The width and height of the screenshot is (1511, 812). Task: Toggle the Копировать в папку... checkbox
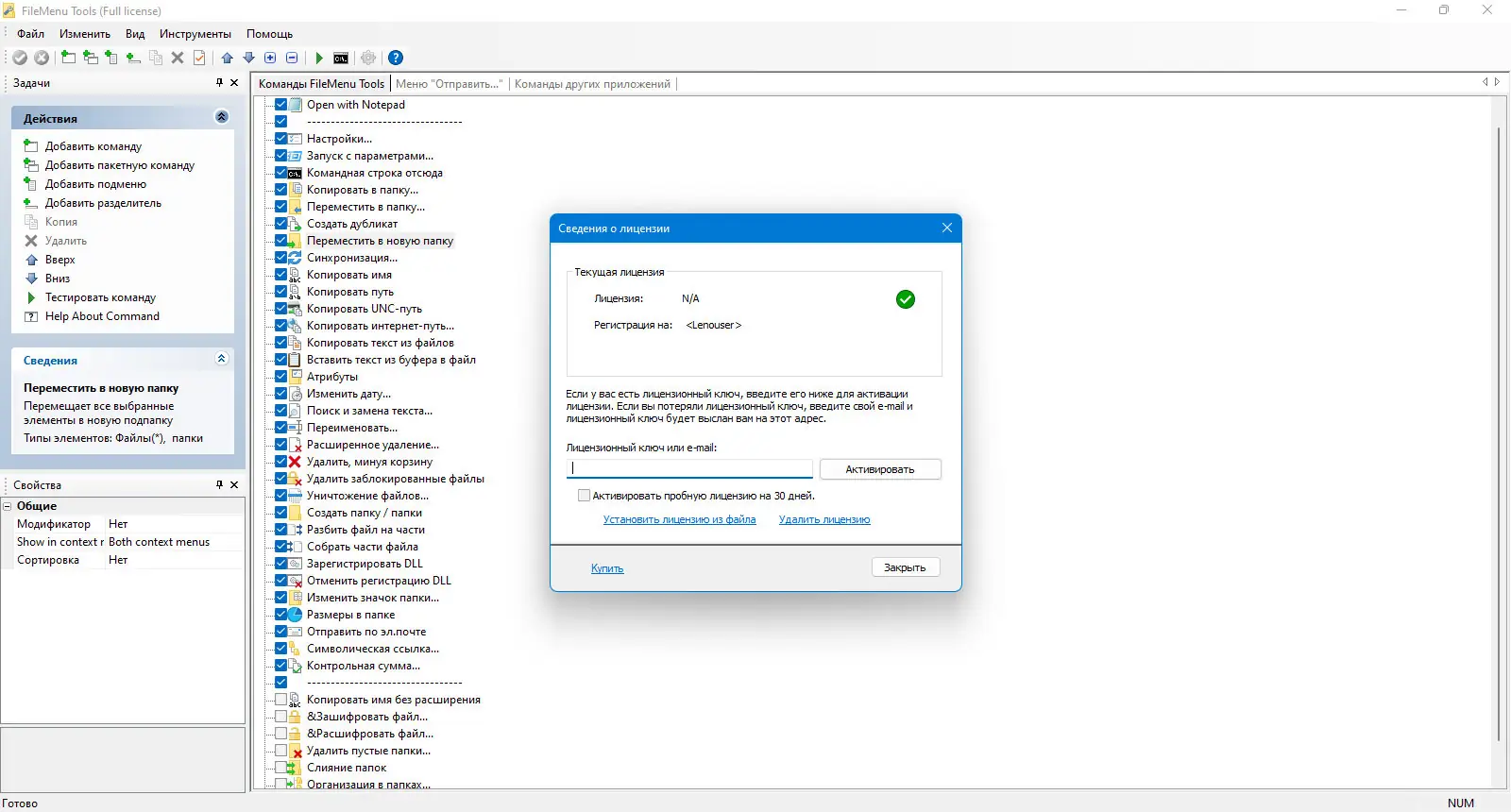point(280,190)
